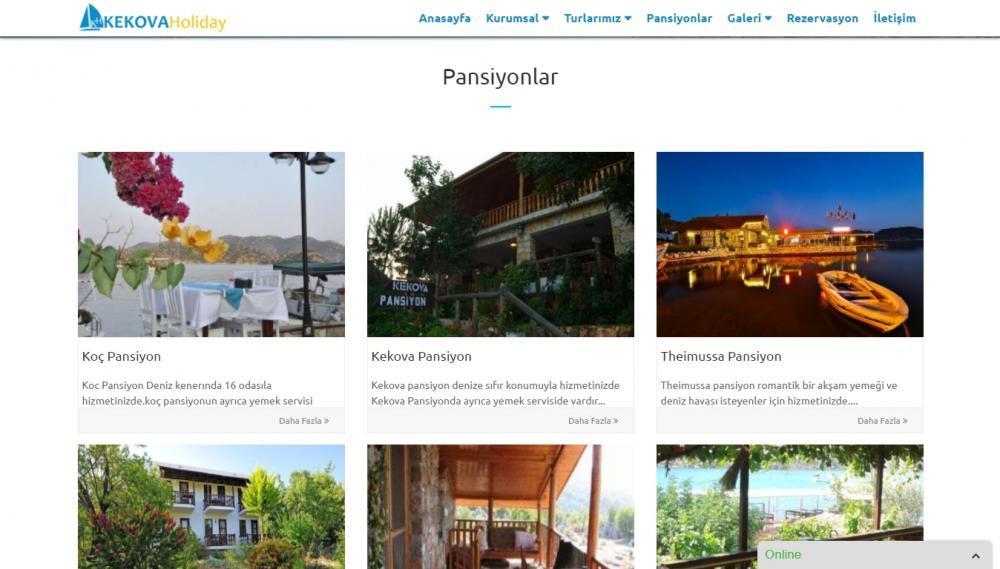Screen dimensions: 1000x569
Task: Select Pansiyonlar in the navigation bar
Action: pyautogui.click(x=679, y=18)
